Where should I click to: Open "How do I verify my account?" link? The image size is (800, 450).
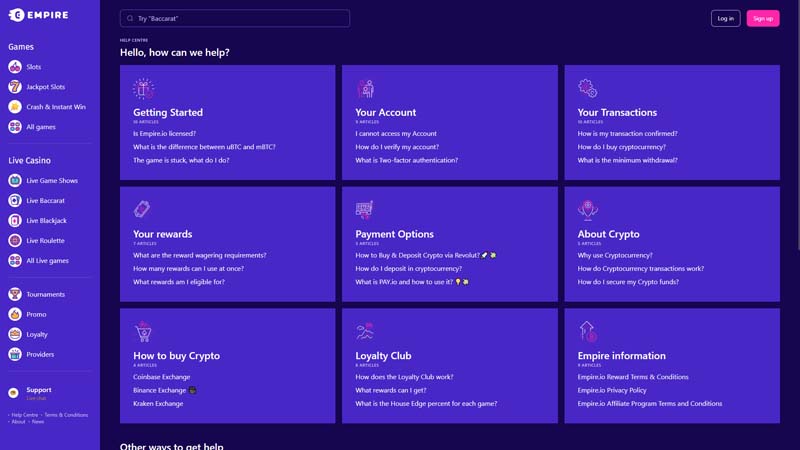[x=397, y=147]
